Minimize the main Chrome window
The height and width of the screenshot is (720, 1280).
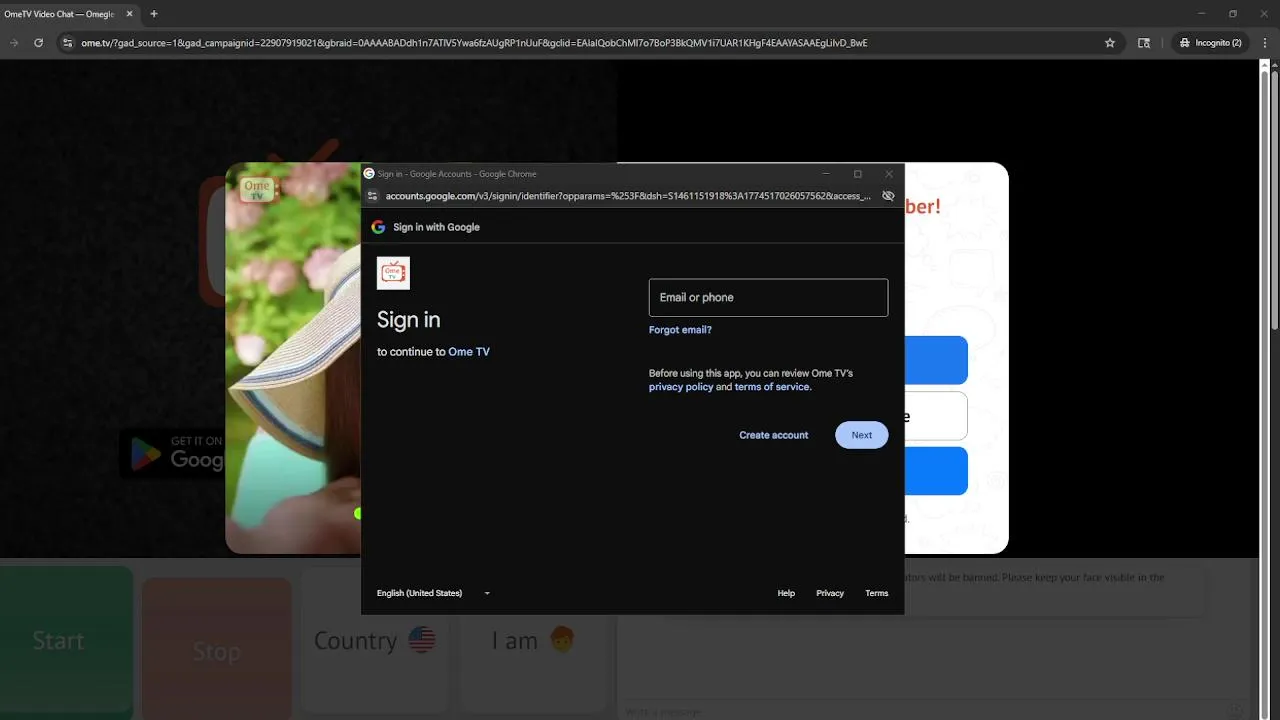coord(1201,14)
